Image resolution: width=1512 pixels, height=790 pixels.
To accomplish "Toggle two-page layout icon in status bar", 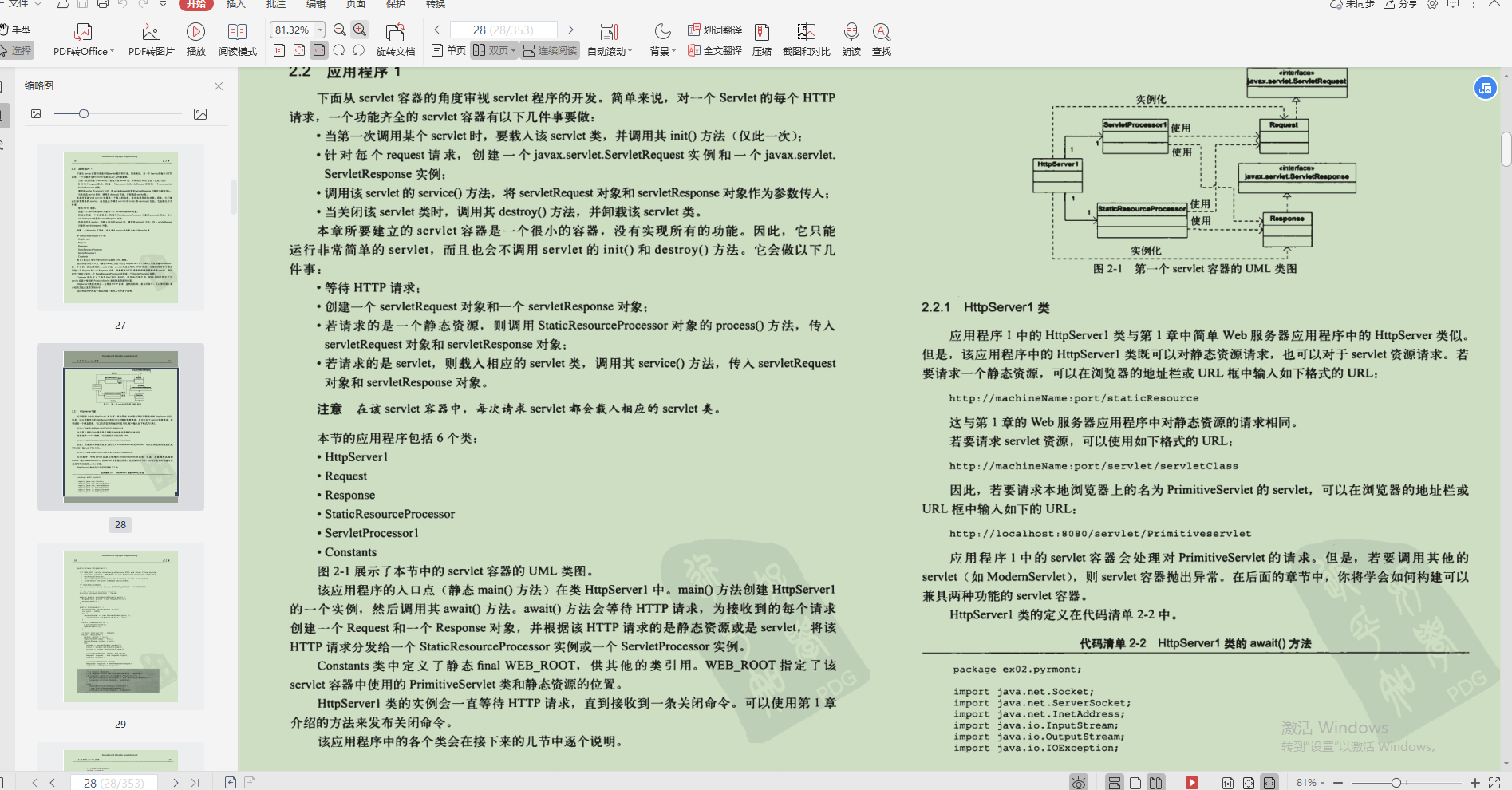I will tap(1156, 783).
